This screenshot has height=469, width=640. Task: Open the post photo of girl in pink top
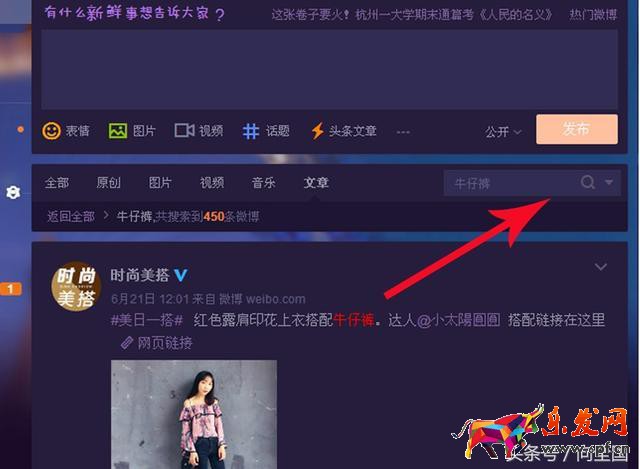pyautogui.click(x=194, y=414)
